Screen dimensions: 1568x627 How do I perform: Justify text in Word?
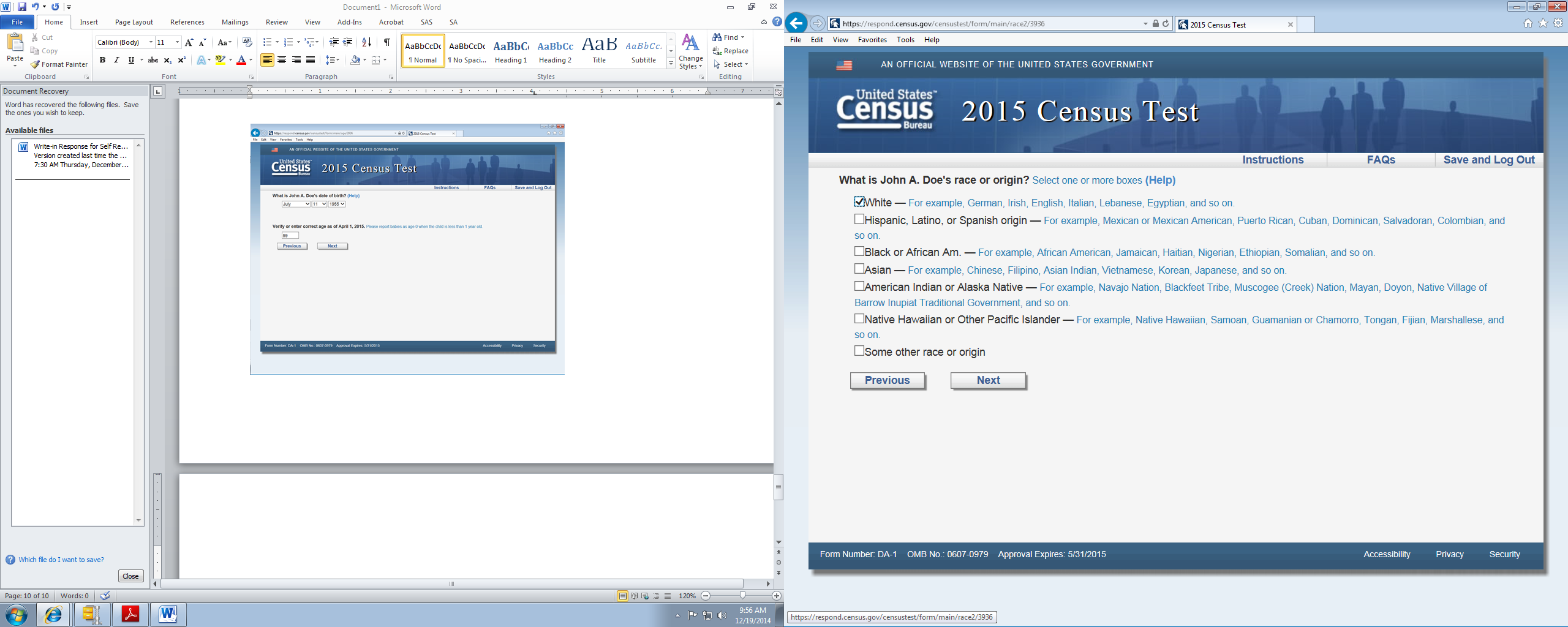click(311, 60)
